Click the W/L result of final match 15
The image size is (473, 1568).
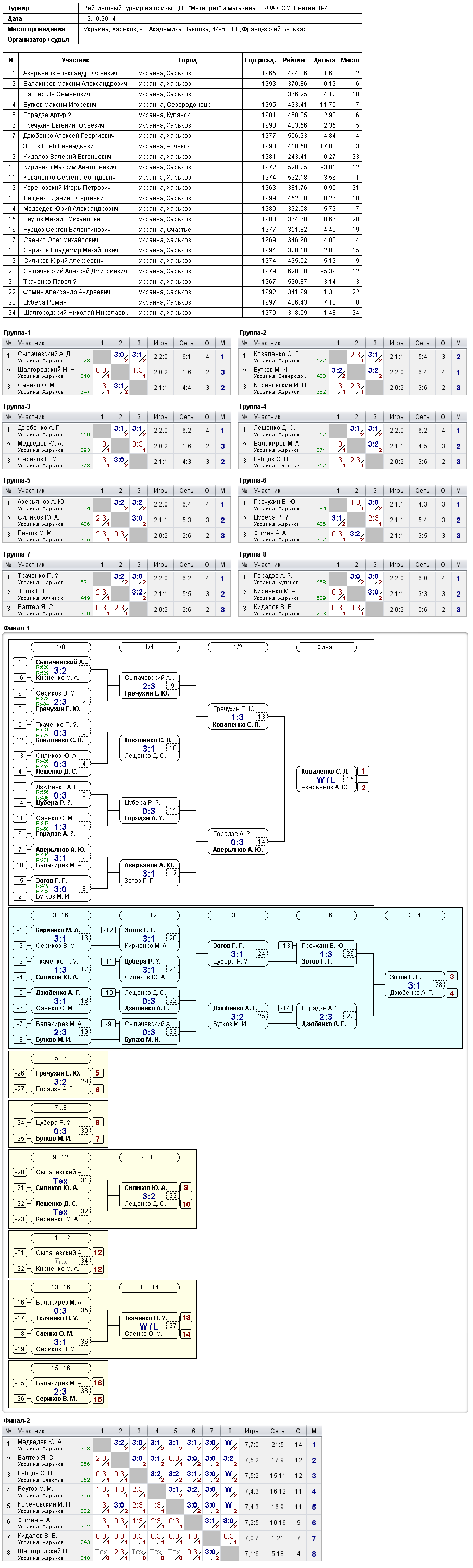[x=326, y=779]
